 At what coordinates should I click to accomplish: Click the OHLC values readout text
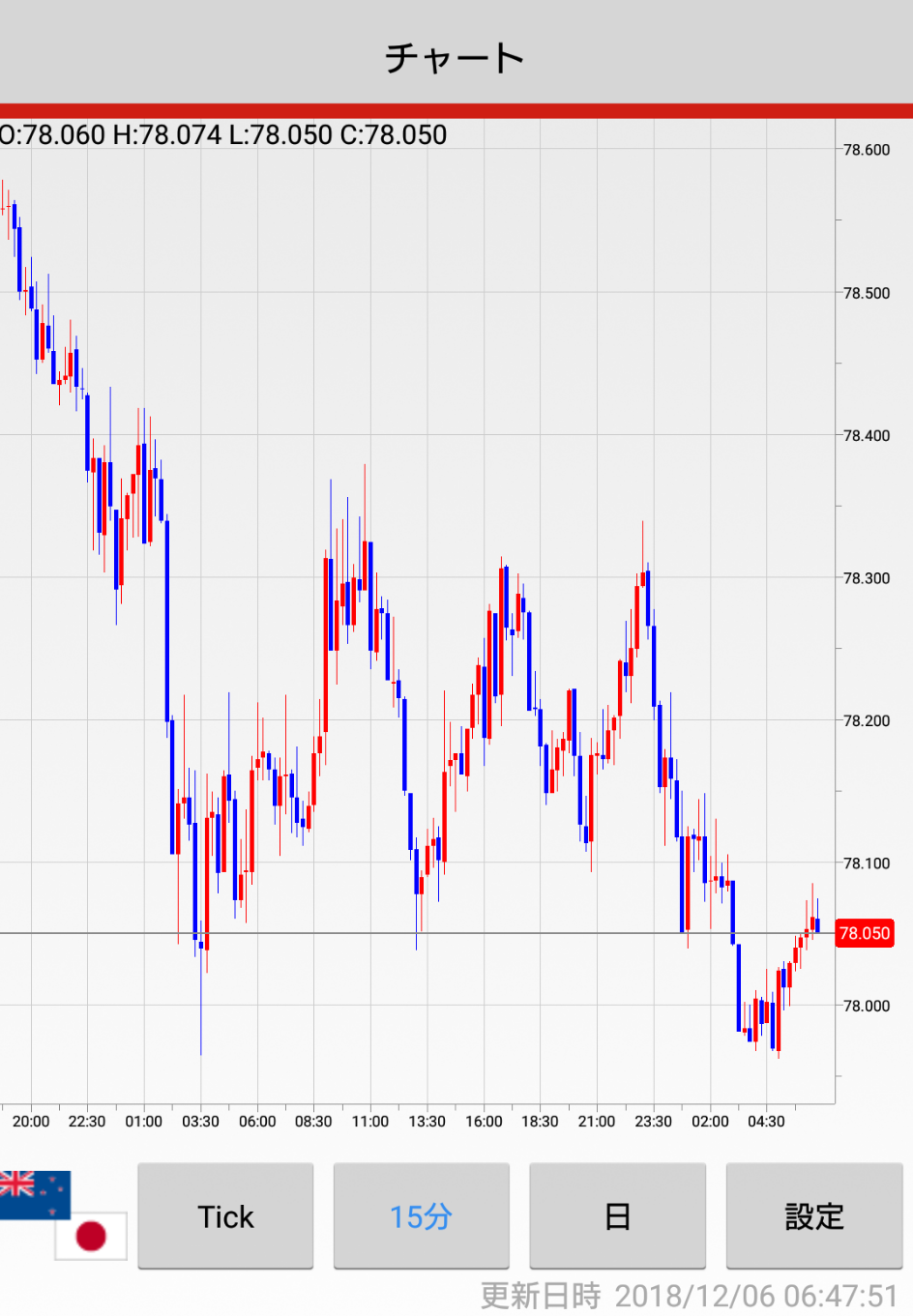point(223,134)
